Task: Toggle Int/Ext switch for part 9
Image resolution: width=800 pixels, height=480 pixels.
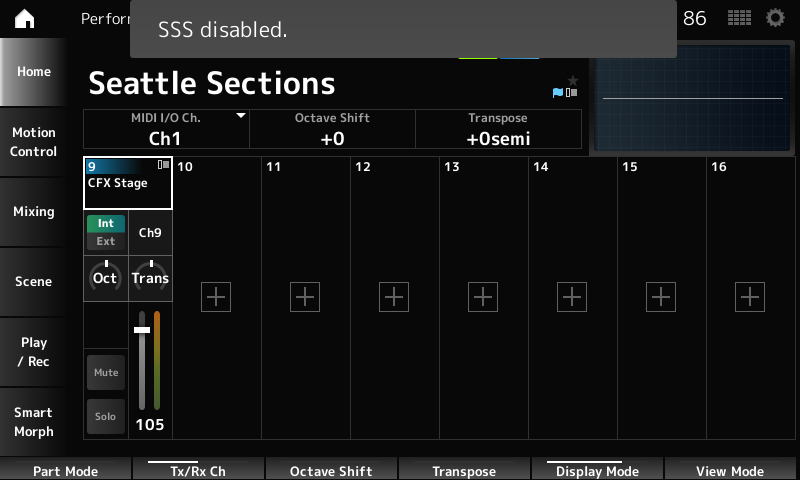Action: click(106, 232)
